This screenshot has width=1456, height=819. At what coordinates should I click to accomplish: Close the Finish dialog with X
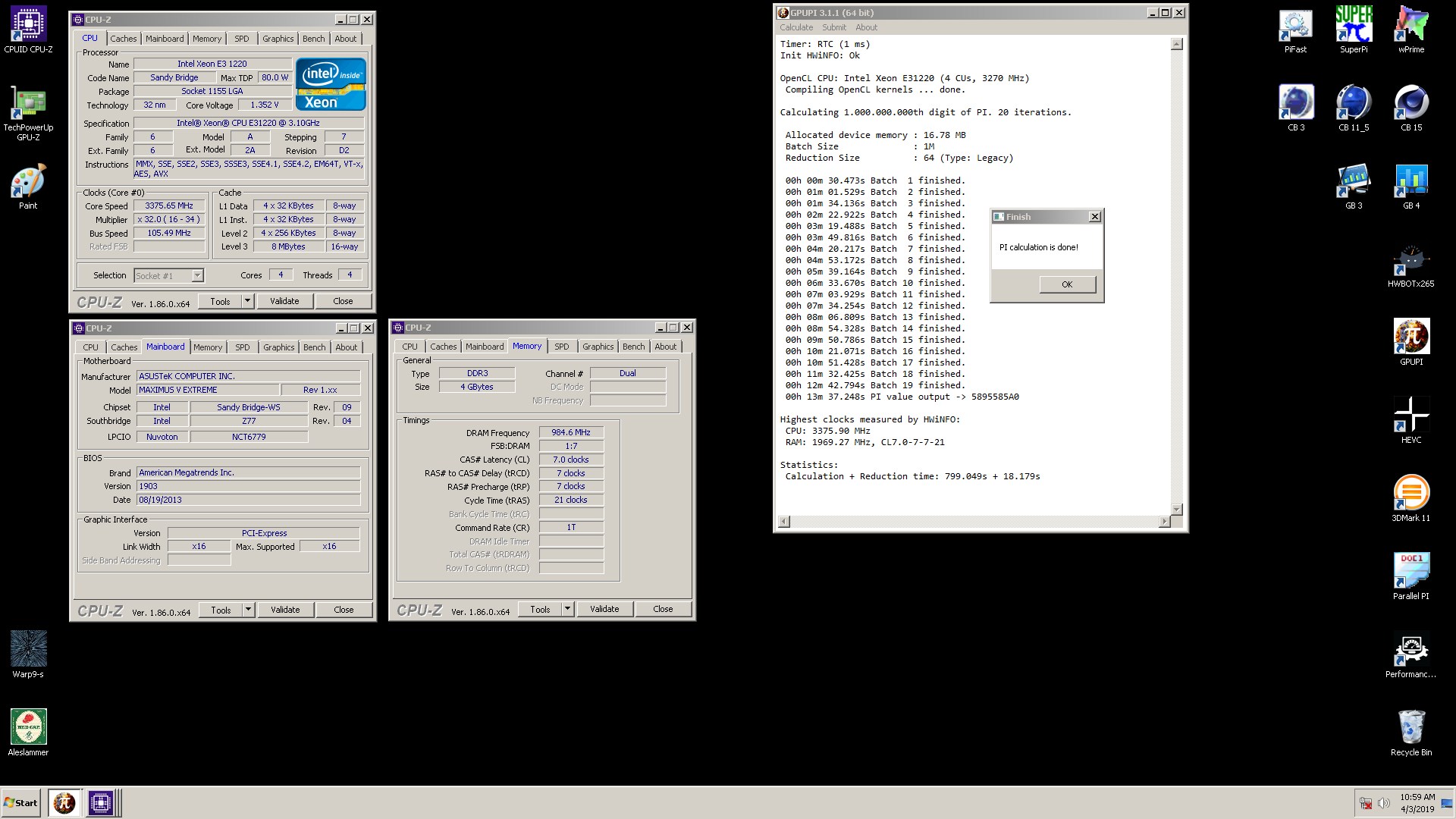click(1095, 217)
